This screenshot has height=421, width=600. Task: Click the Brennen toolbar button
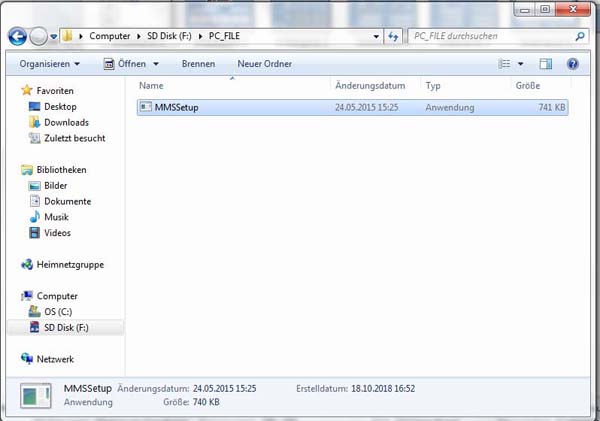click(x=198, y=63)
